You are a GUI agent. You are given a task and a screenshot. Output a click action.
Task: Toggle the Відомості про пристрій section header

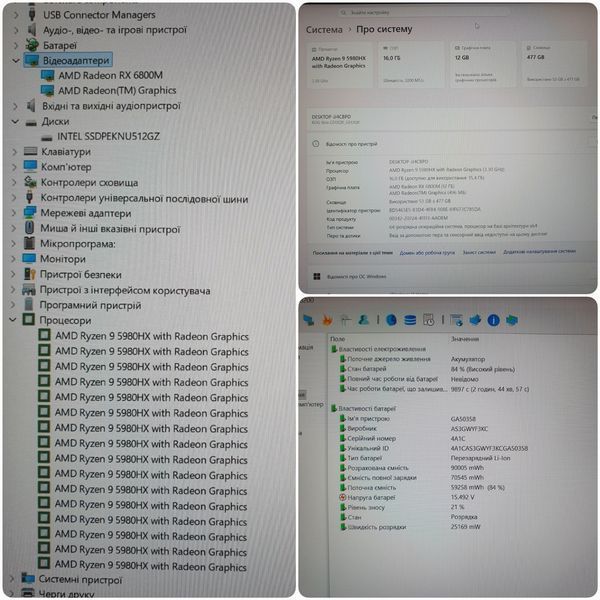(452, 144)
